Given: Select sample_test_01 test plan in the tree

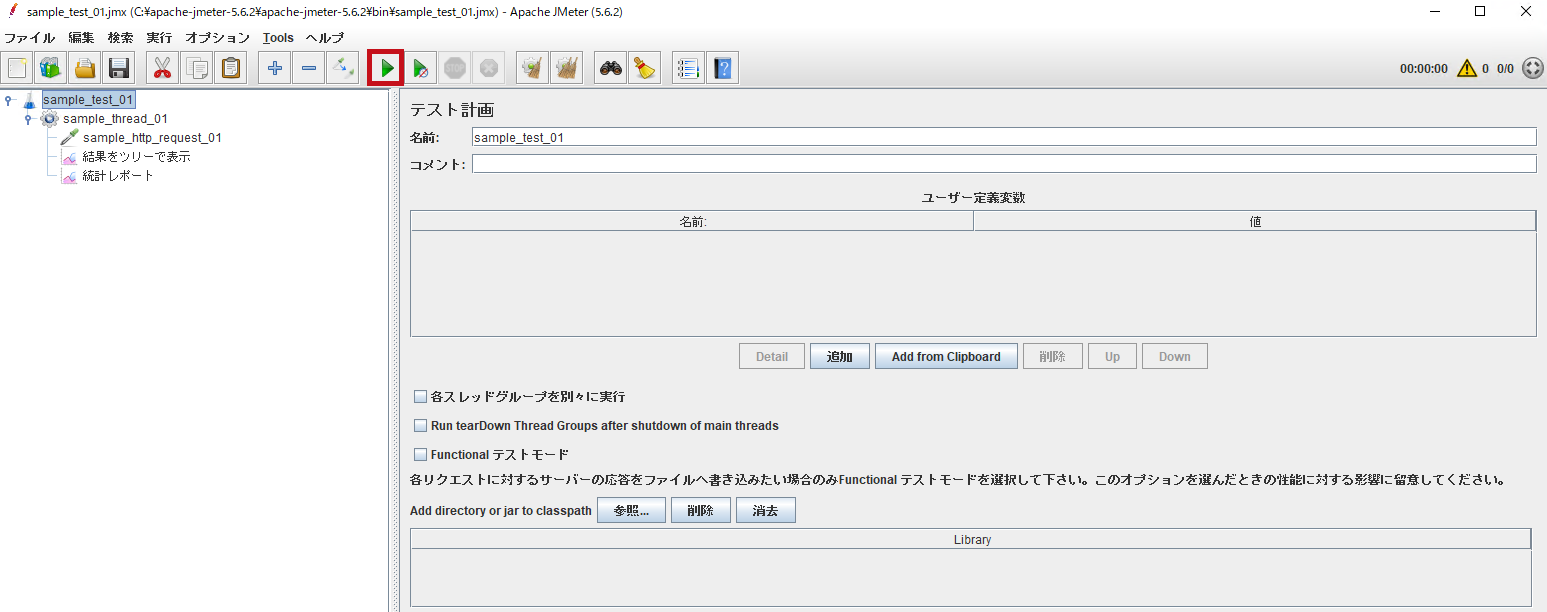Looking at the screenshot, I should (x=88, y=100).
